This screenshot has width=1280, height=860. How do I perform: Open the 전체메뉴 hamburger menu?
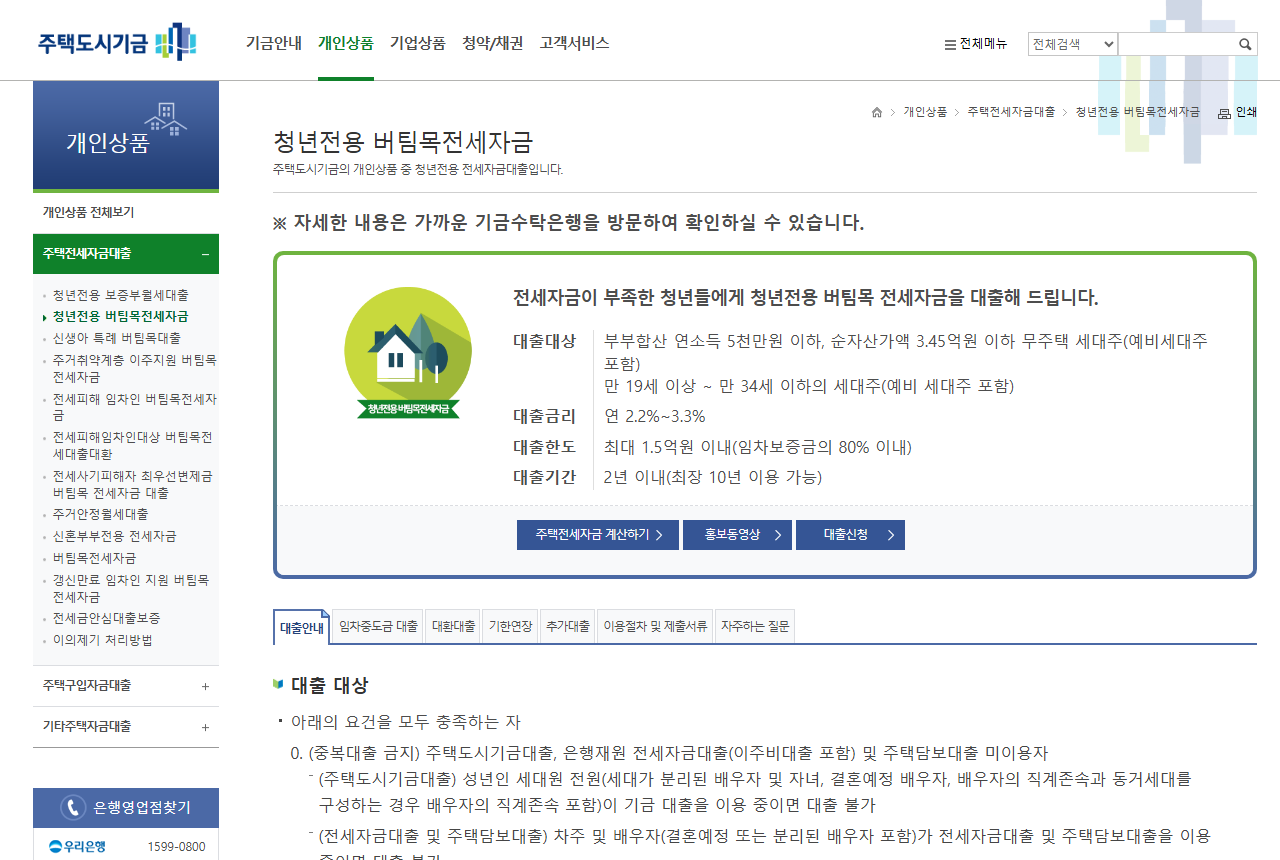[x=976, y=44]
